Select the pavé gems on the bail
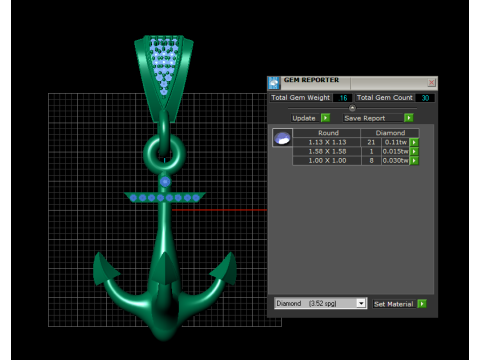 point(163,65)
